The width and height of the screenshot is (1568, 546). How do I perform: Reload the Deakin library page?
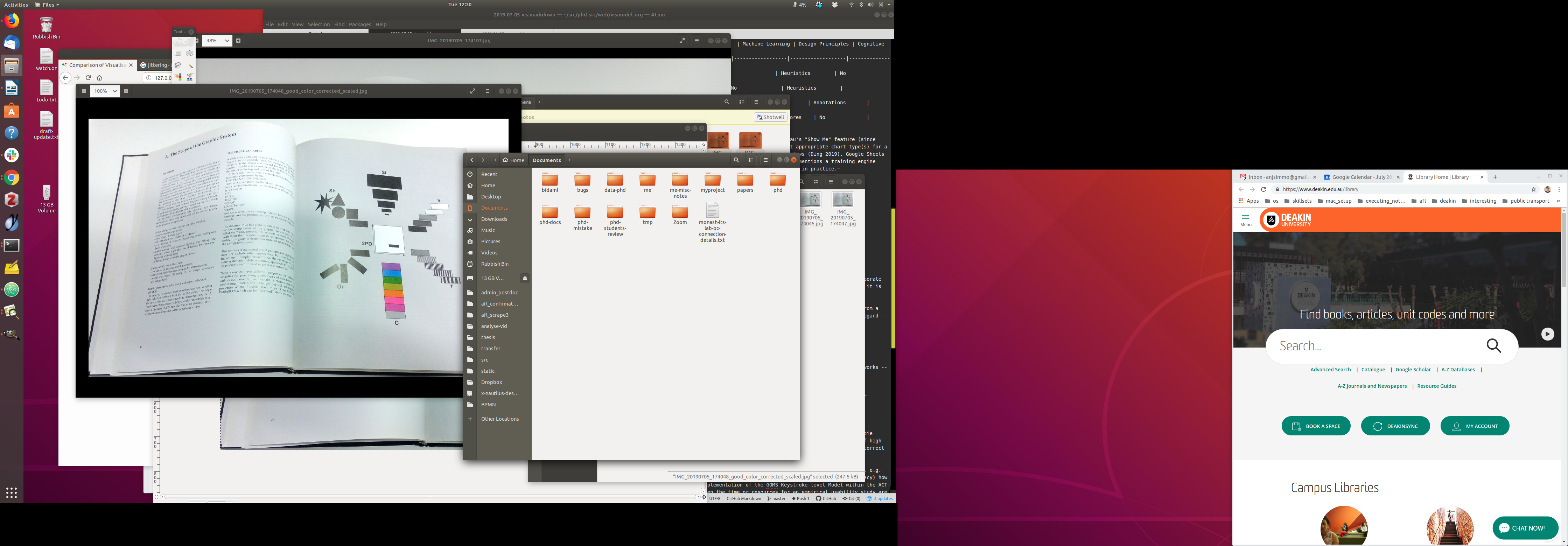(x=1263, y=189)
